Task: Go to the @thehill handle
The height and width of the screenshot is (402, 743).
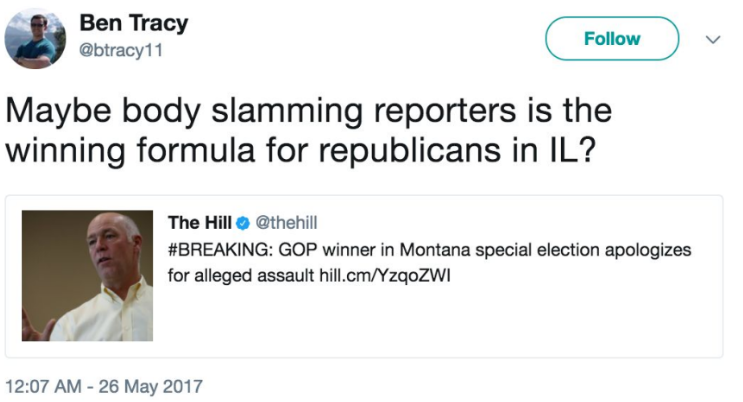Action: [286, 222]
